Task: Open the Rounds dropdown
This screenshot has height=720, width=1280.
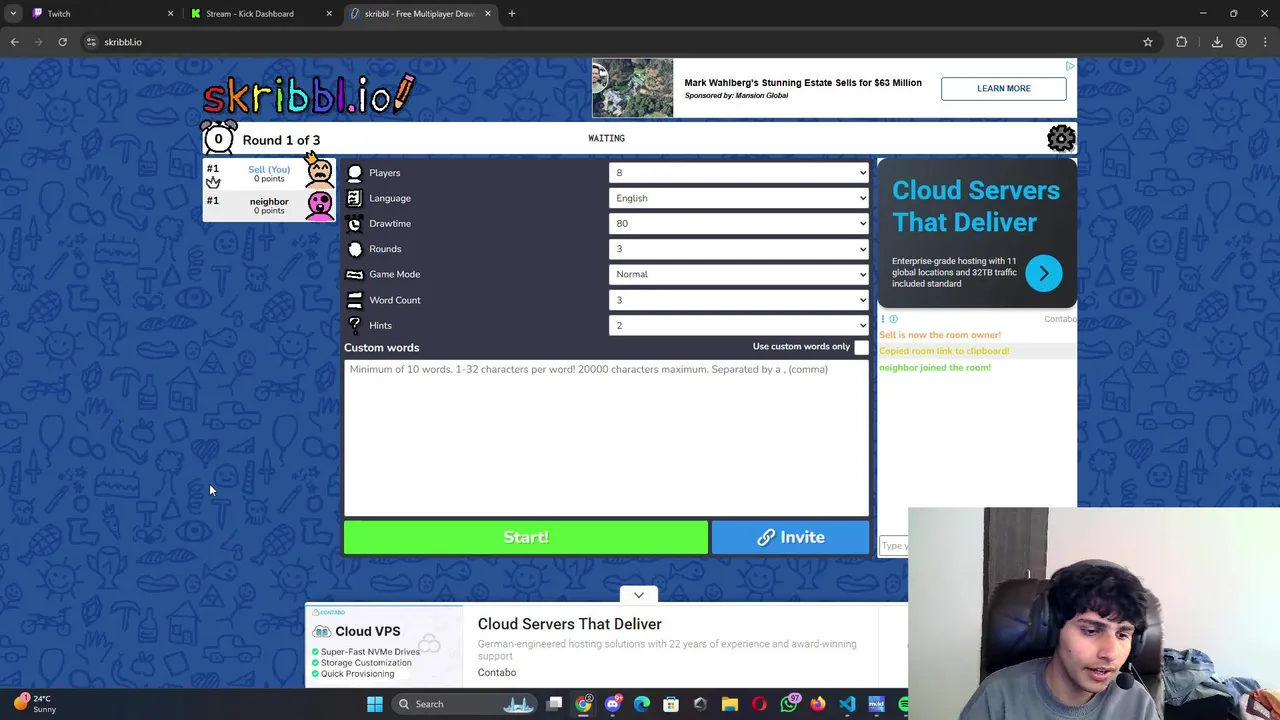Action: [x=739, y=249]
